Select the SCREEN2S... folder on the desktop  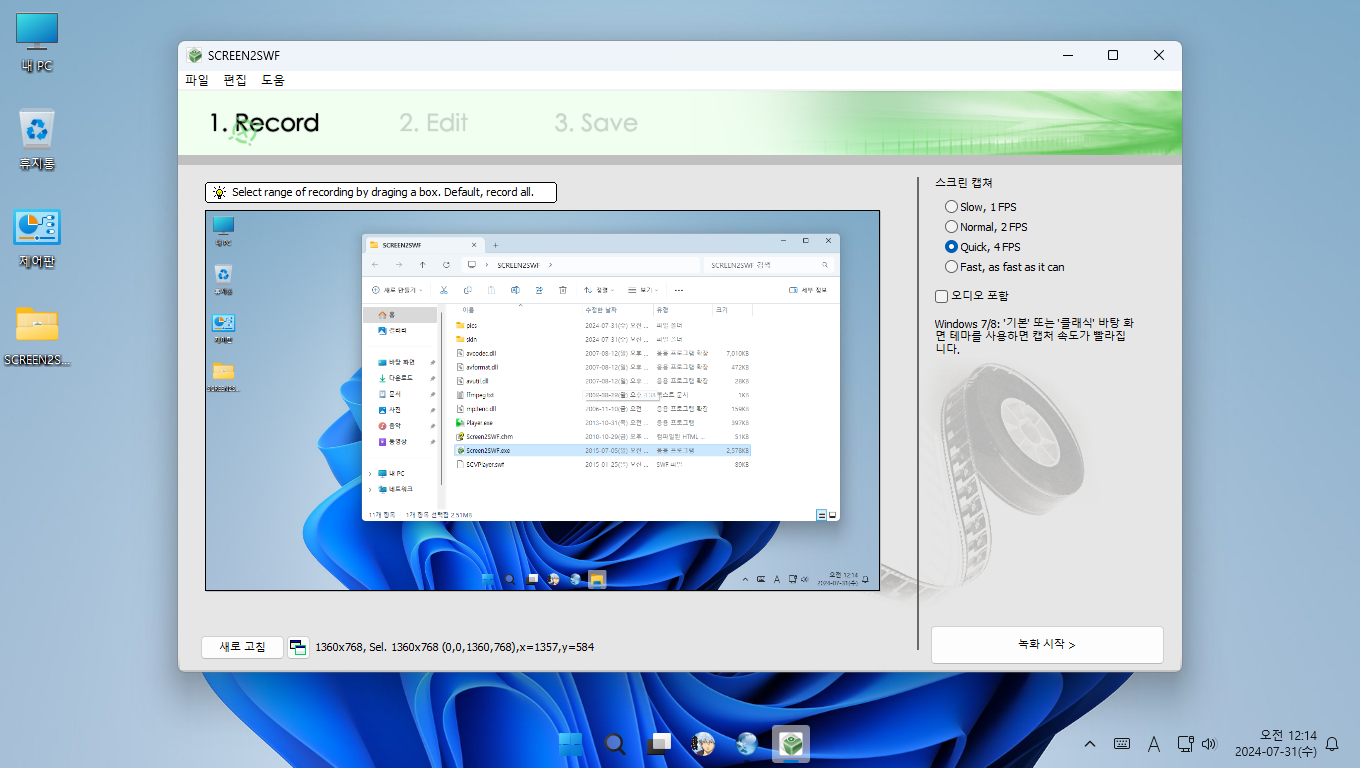(x=37, y=337)
